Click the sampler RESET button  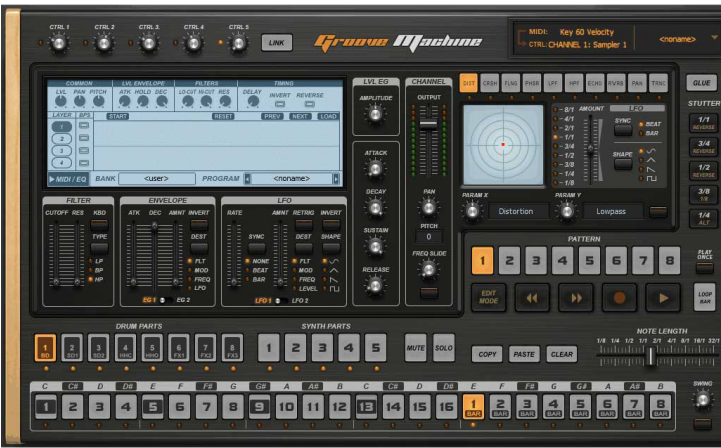pyautogui.click(x=223, y=116)
